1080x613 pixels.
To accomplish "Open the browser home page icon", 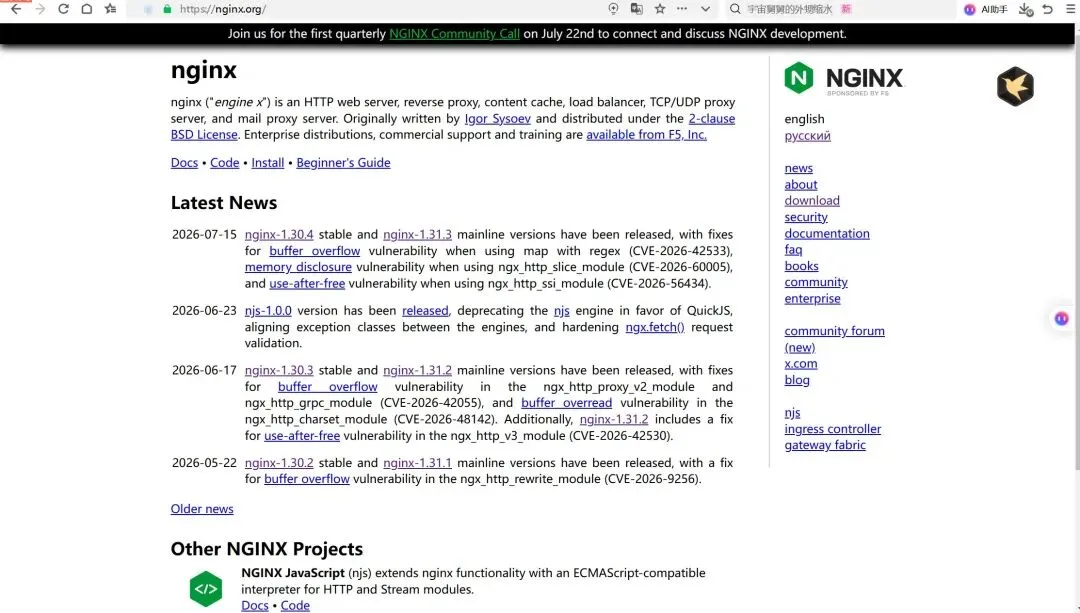I will (x=87, y=9).
